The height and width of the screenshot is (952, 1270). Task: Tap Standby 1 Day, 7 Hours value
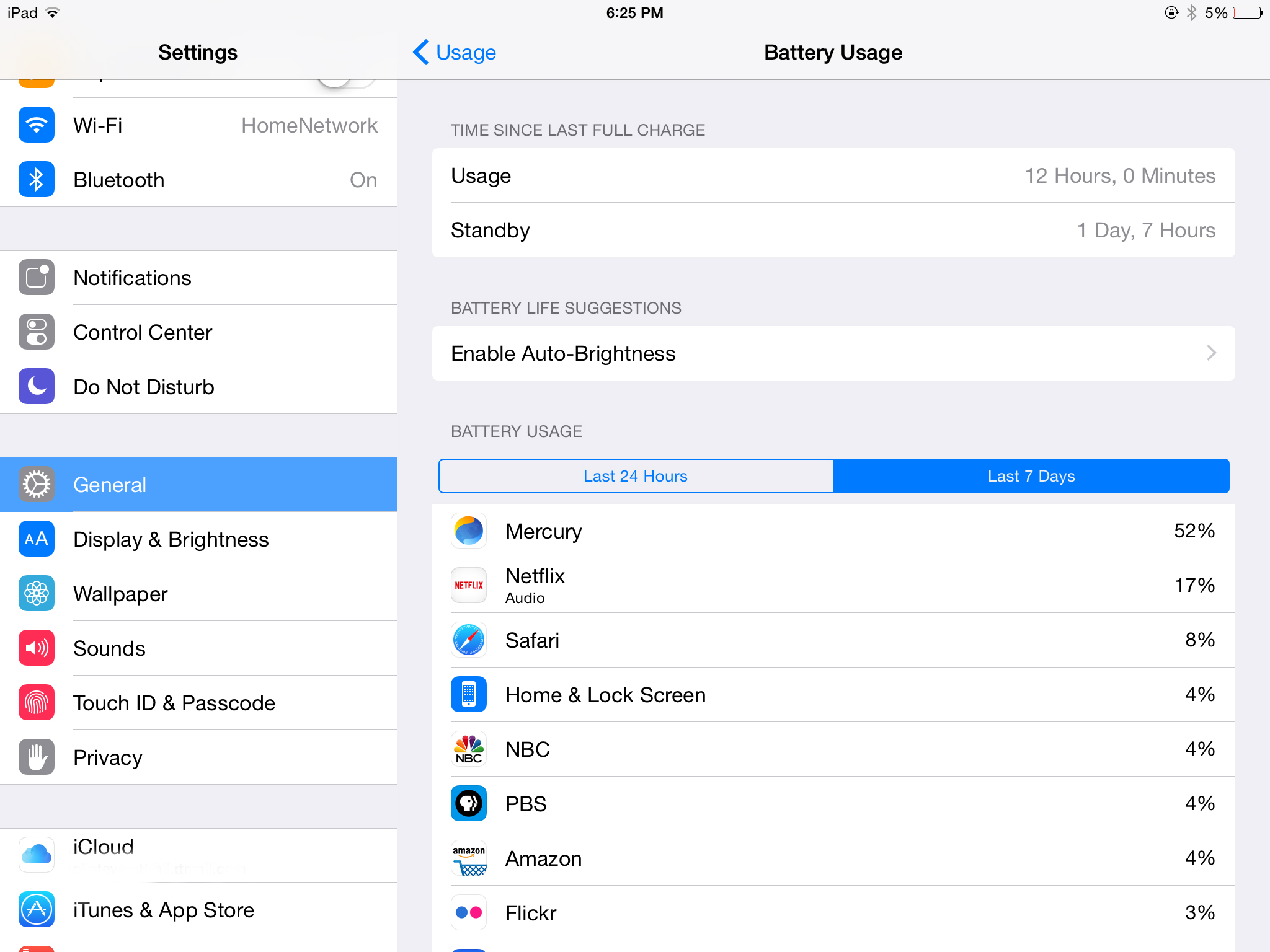(x=1146, y=231)
